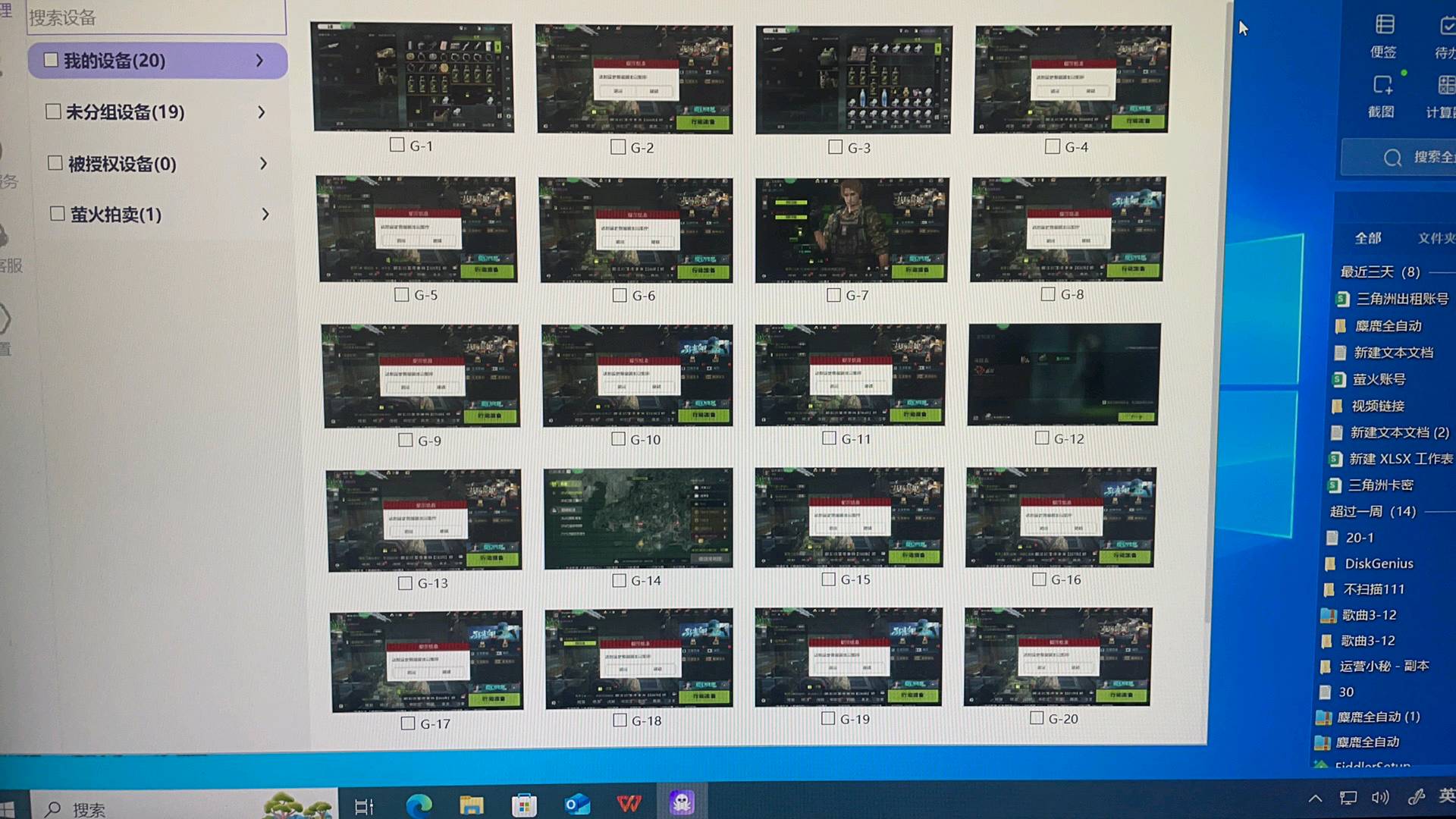Click the magnifier icon in 搜索全 box
This screenshot has width=1456, height=819.
[1392, 158]
